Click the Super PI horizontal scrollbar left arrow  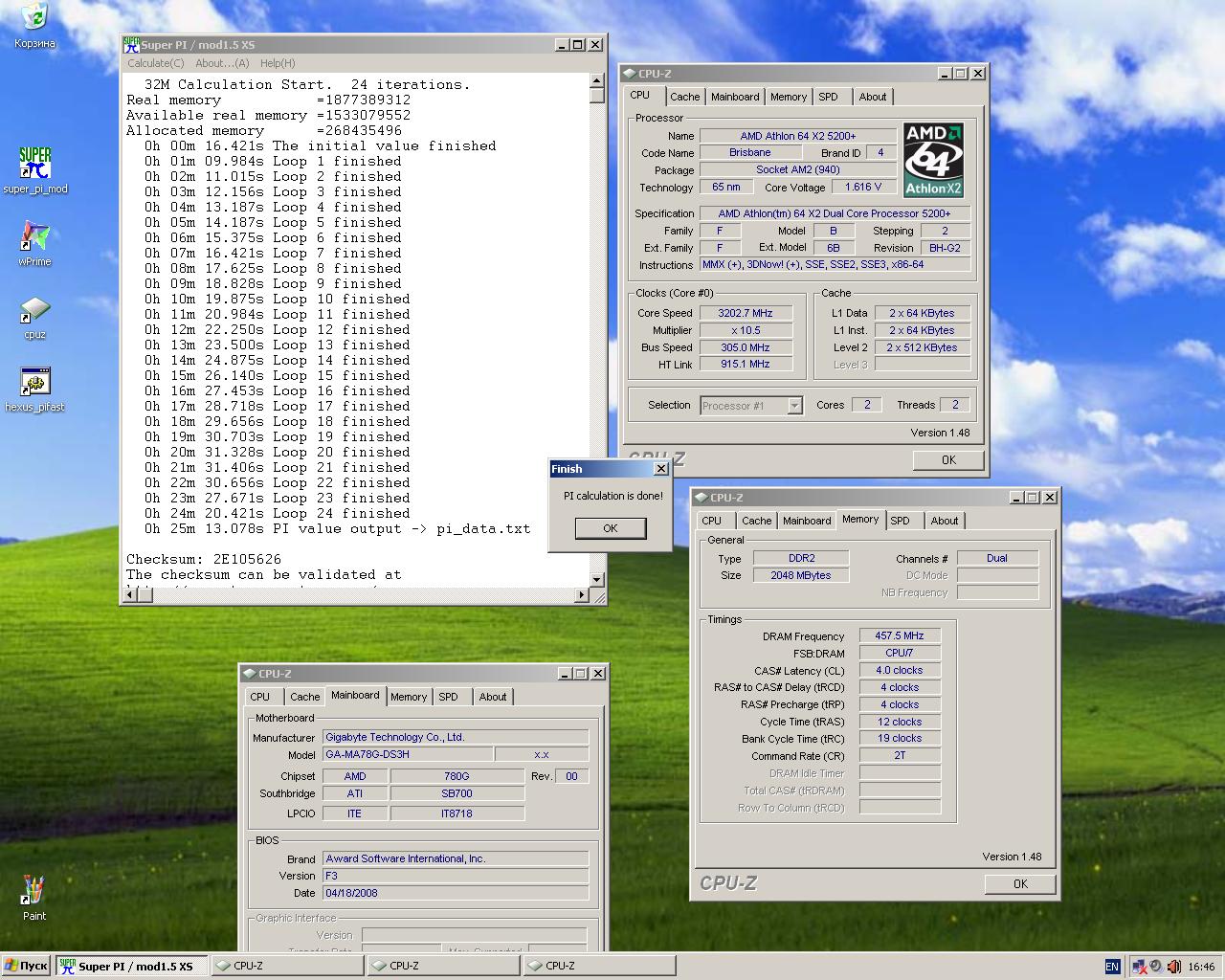(x=131, y=595)
